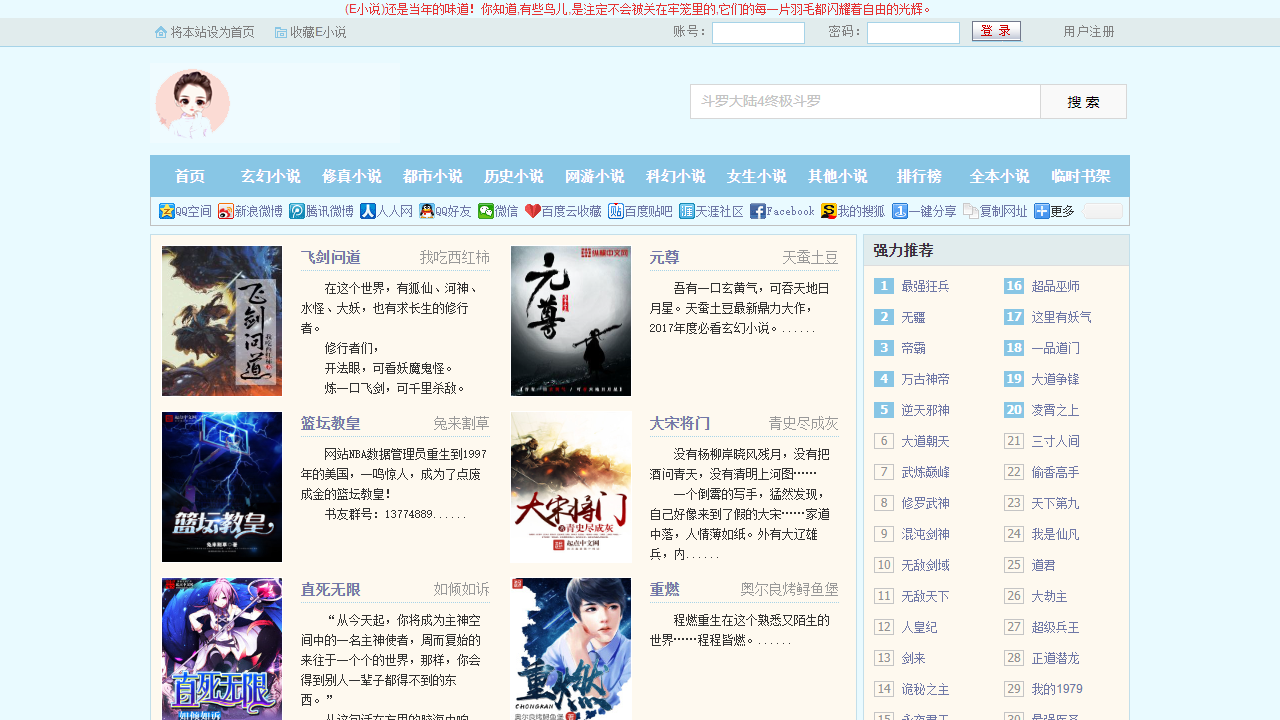Open the 重燃 title link

click(665, 589)
